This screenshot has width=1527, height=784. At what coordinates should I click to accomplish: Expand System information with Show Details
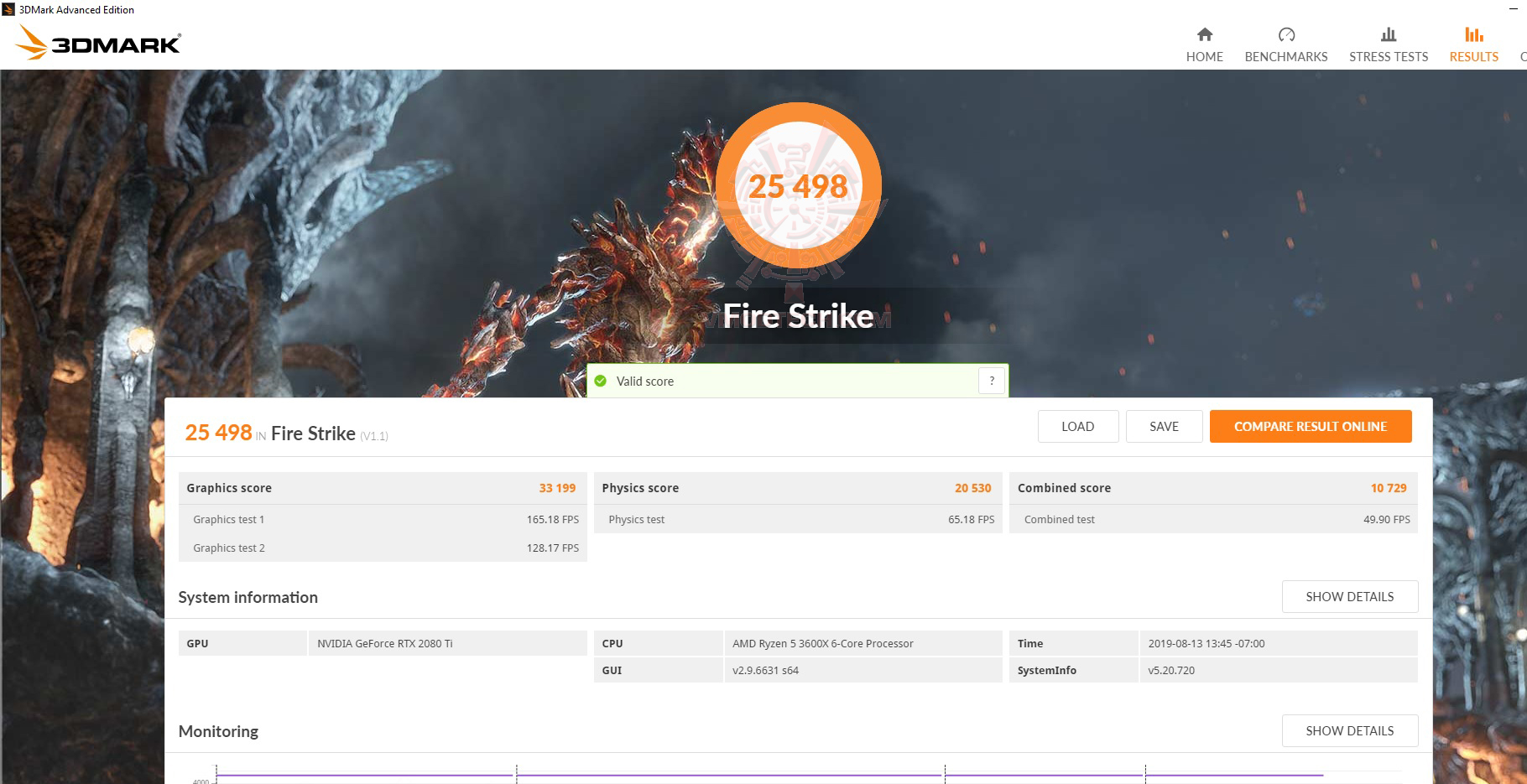[x=1349, y=596]
